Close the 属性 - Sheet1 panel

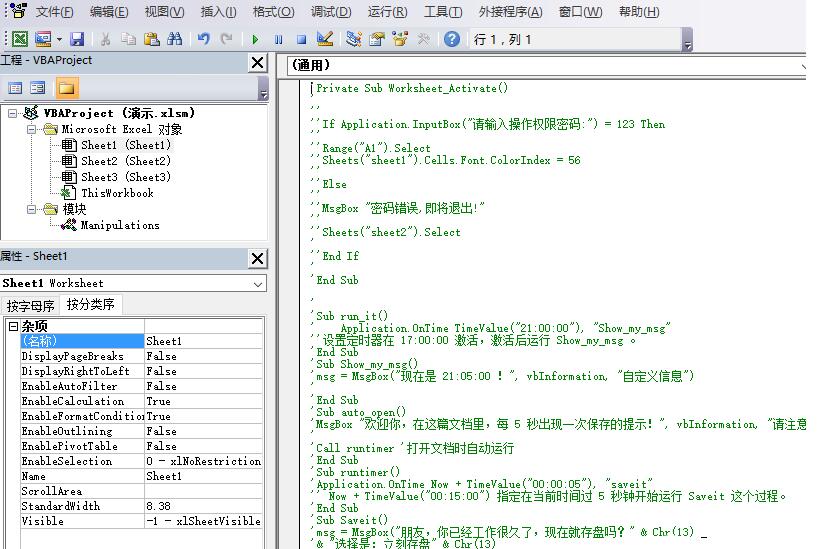(257, 259)
